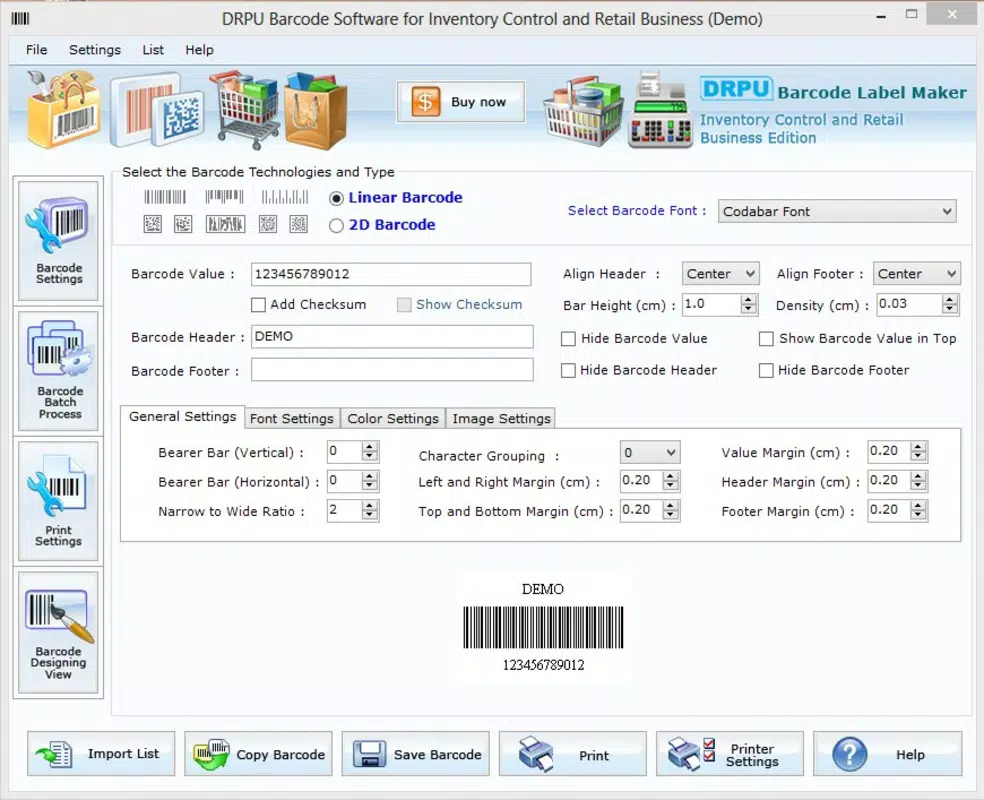Screen dimensions: 984x800
Task: Click the shopping cart banner image
Action: pyautogui.click(x=245, y=110)
